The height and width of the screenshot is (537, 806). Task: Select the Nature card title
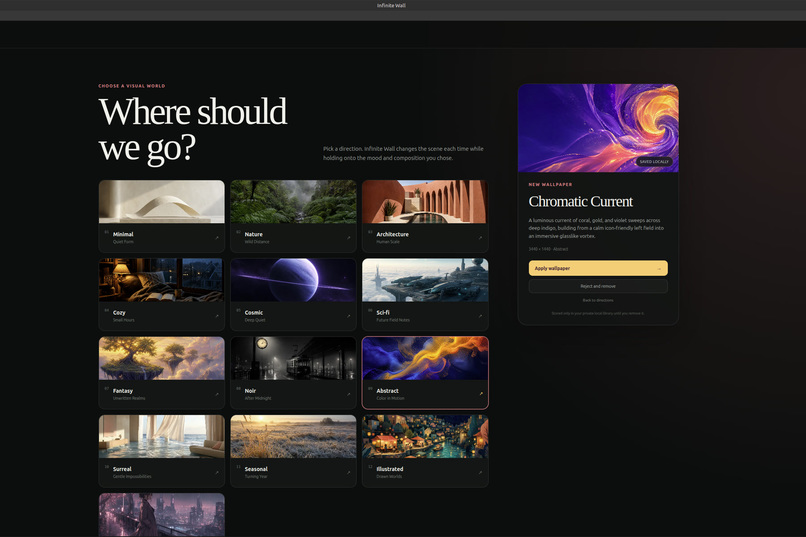253,234
